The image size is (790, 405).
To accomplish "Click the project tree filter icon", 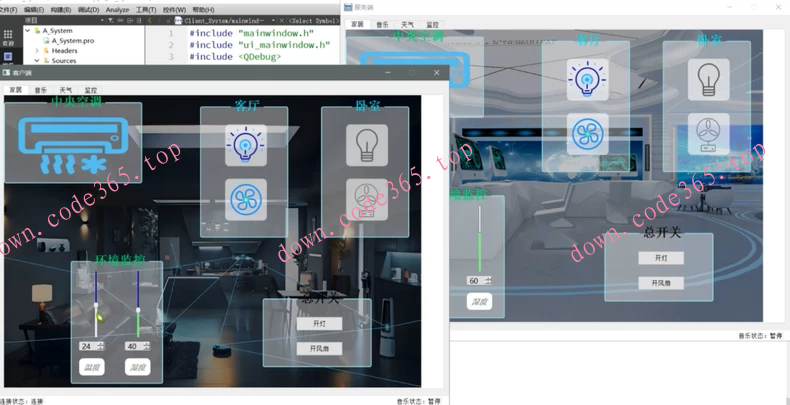I will [x=111, y=20].
